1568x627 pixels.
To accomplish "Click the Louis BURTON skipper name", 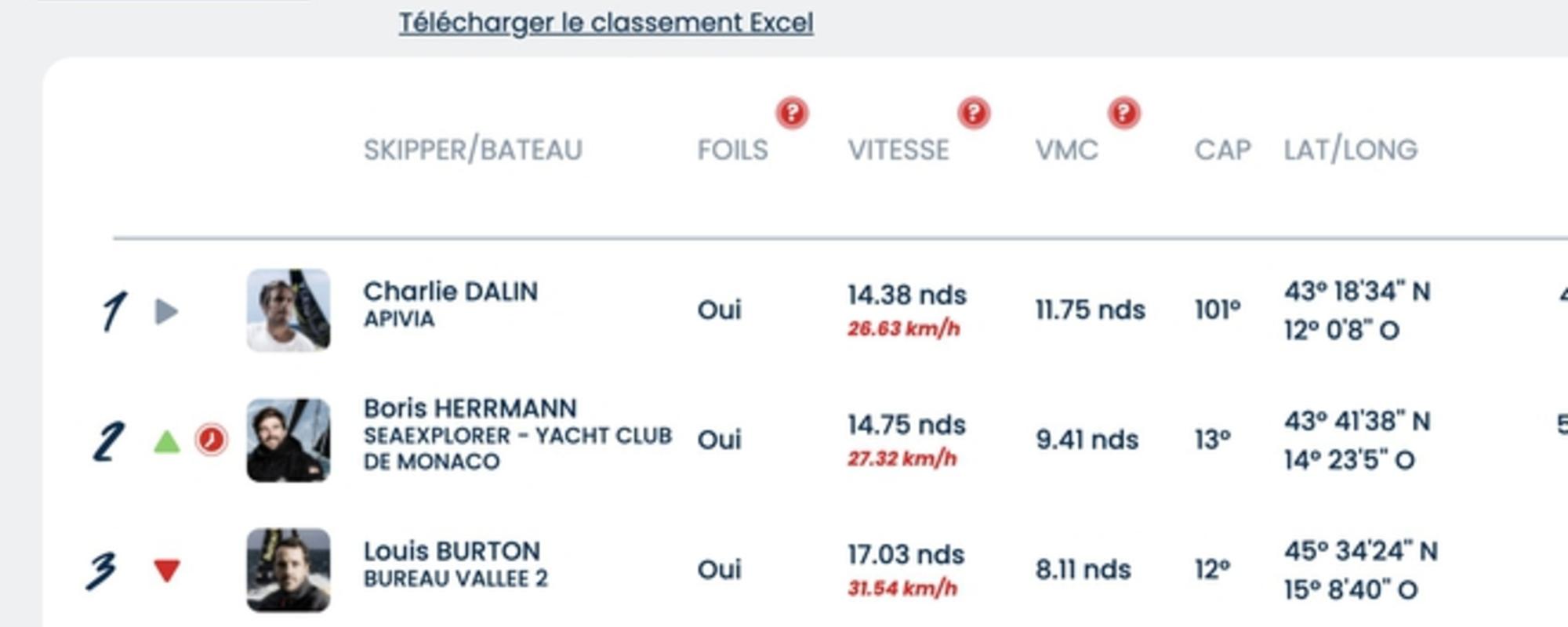I will 452,551.
